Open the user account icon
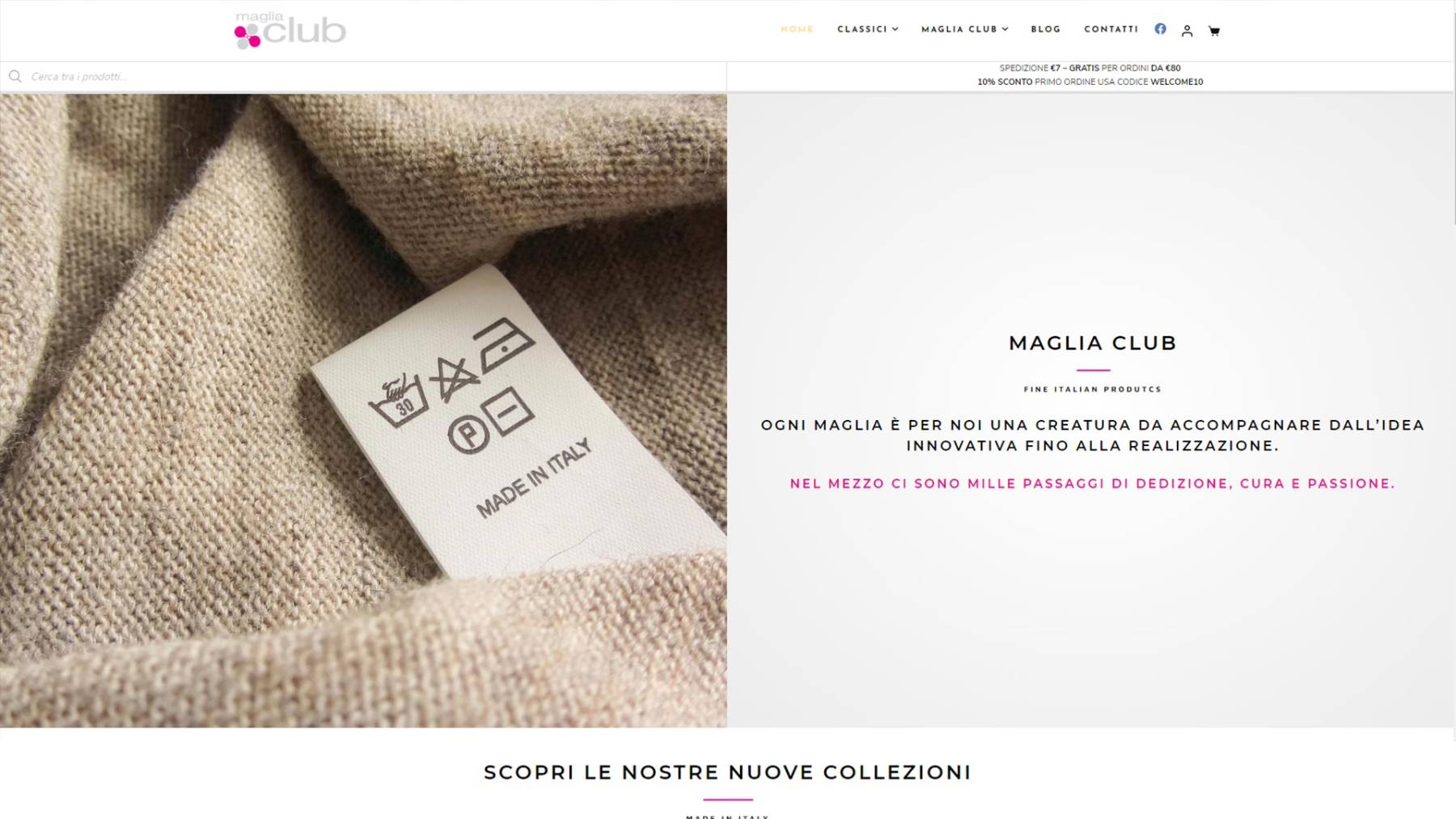 pos(1187,31)
